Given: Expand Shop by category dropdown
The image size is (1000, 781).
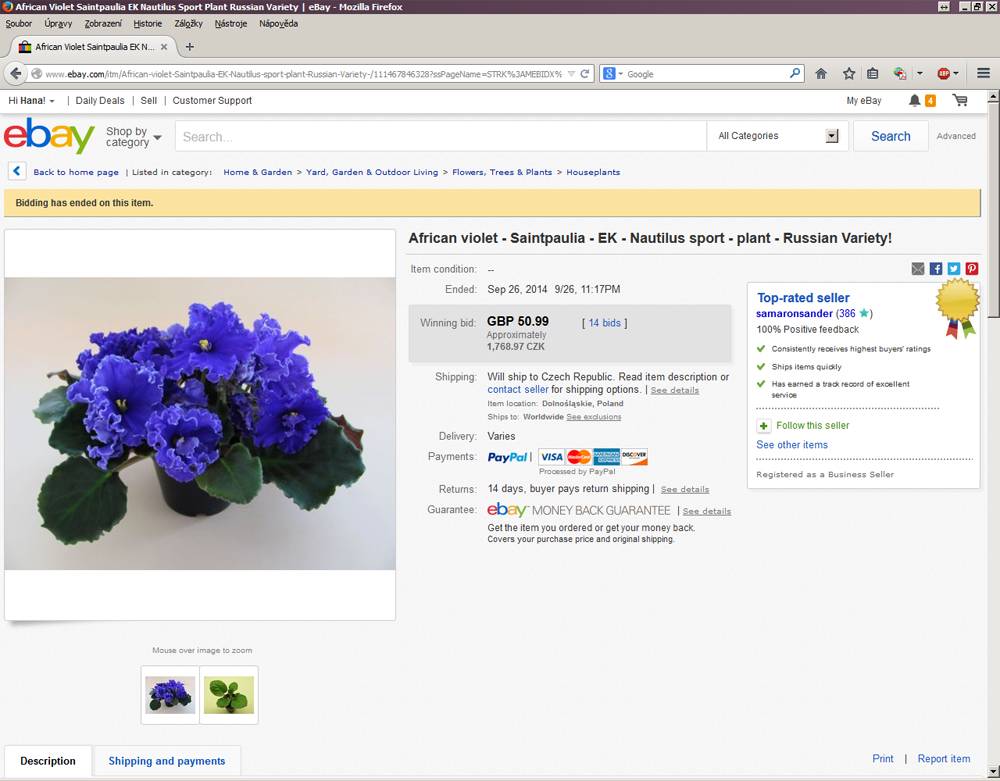Looking at the screenshot, I should click(x=133, y=136).
